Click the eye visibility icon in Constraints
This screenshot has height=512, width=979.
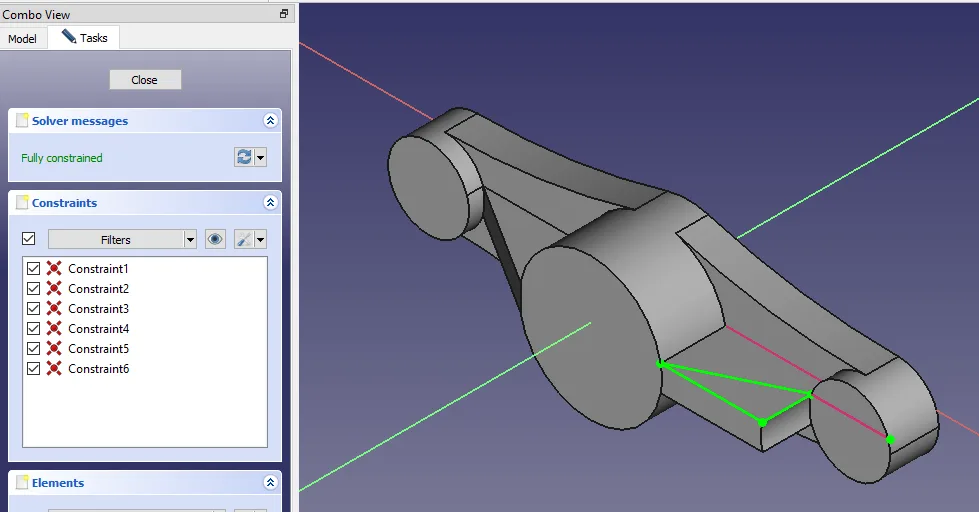(x=215, y=239)
